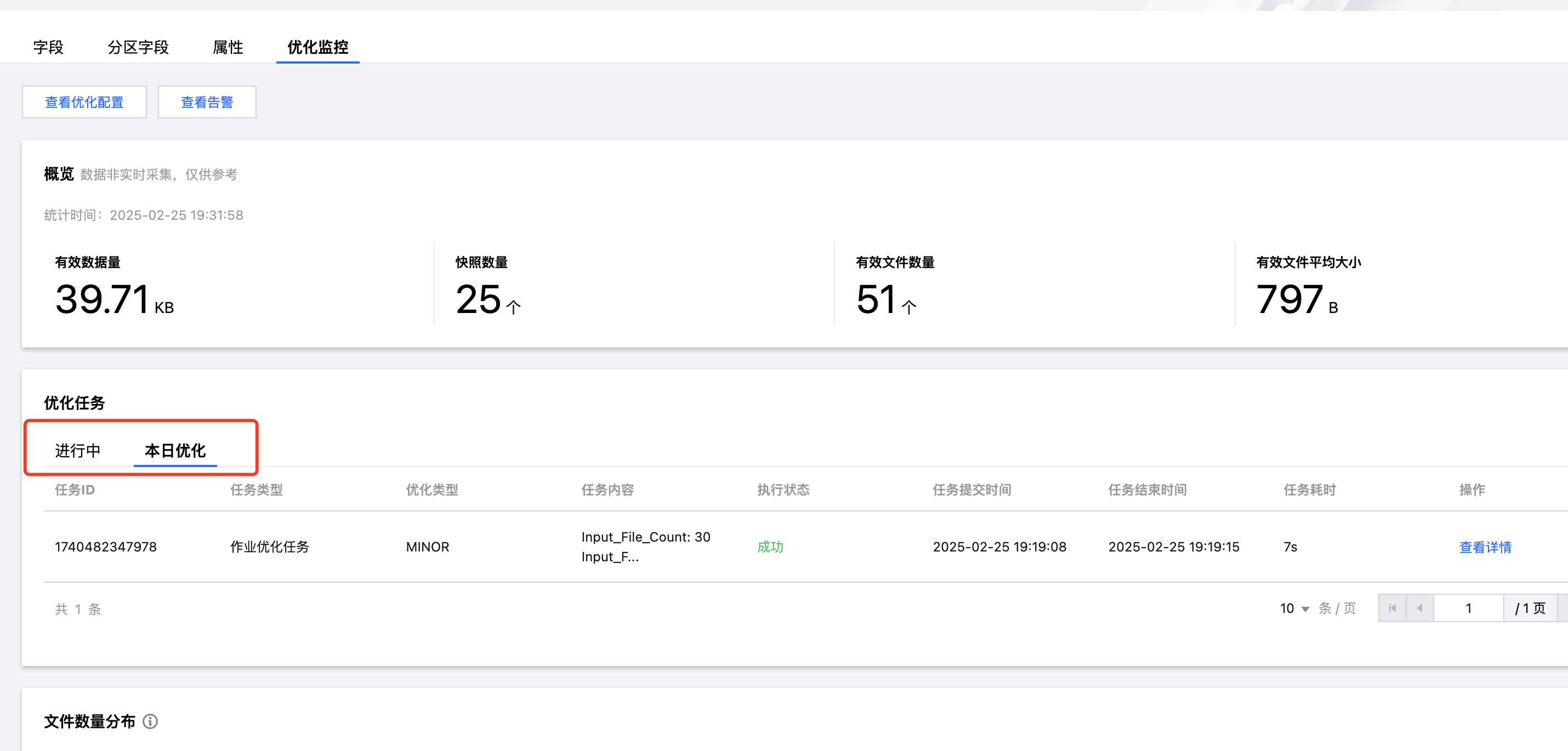The height and width of the screenshot is (751, 1568).
Task: Click the 查看告警 button
Action: [207, 101]
